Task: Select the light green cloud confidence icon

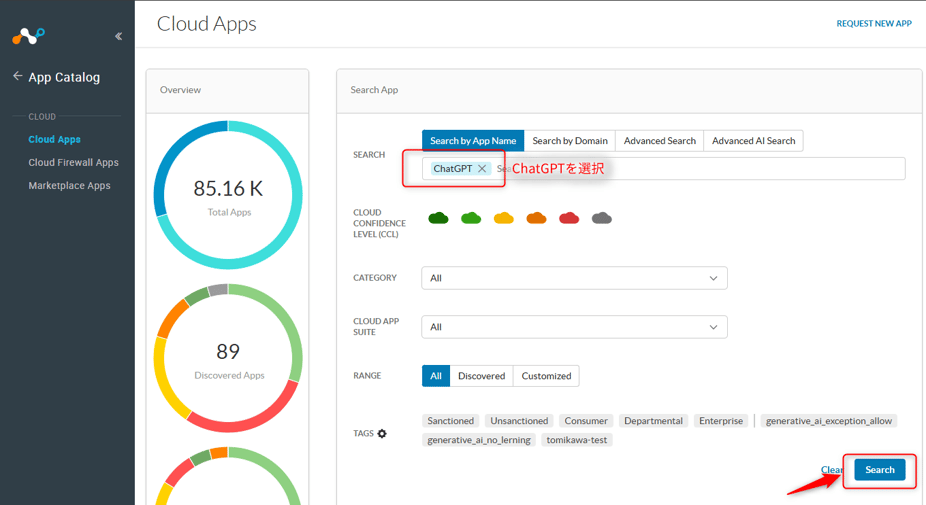Action: [471, 218]
